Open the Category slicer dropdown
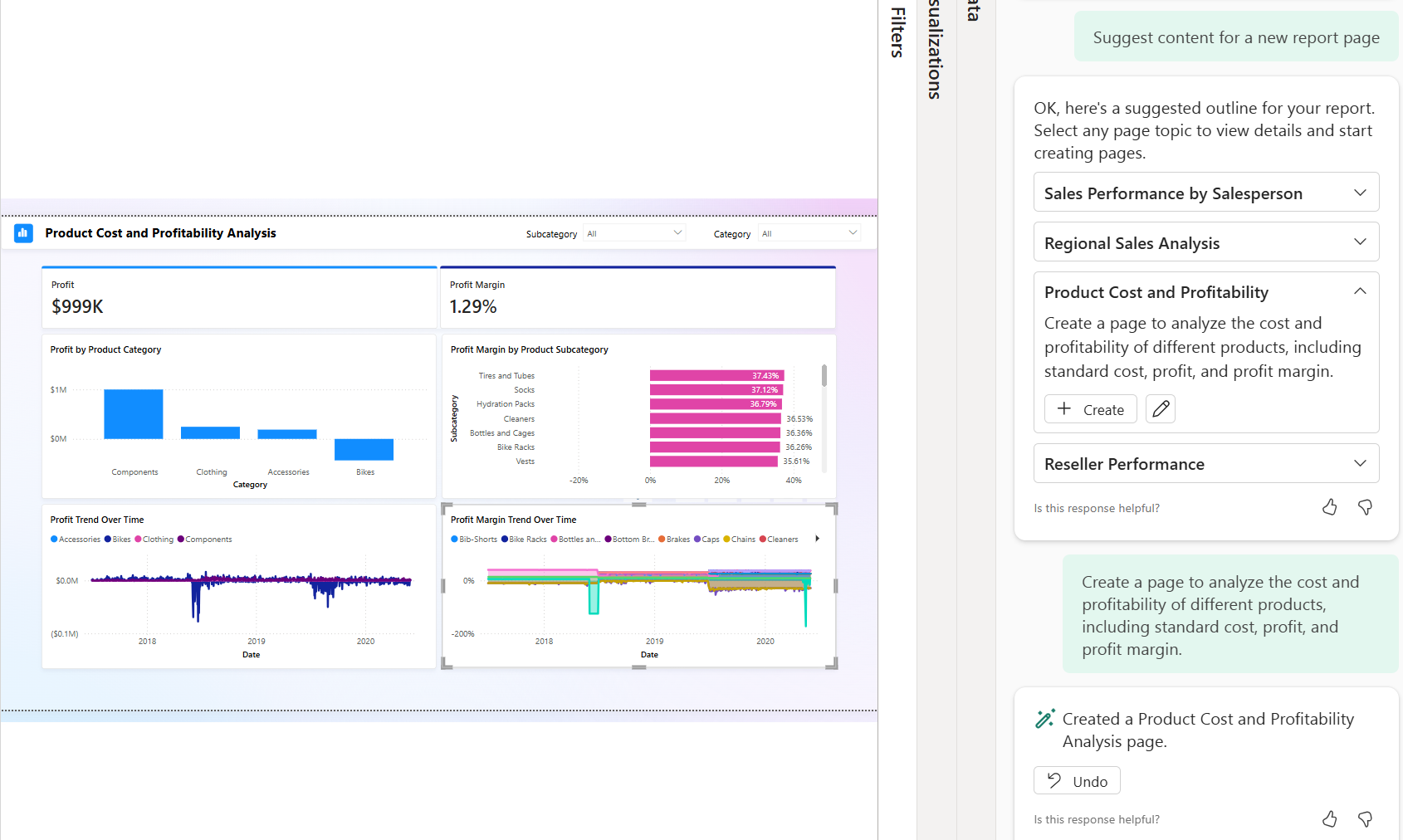The height and width of the screenshot is (840, 1403). click(x=852, y=233)
